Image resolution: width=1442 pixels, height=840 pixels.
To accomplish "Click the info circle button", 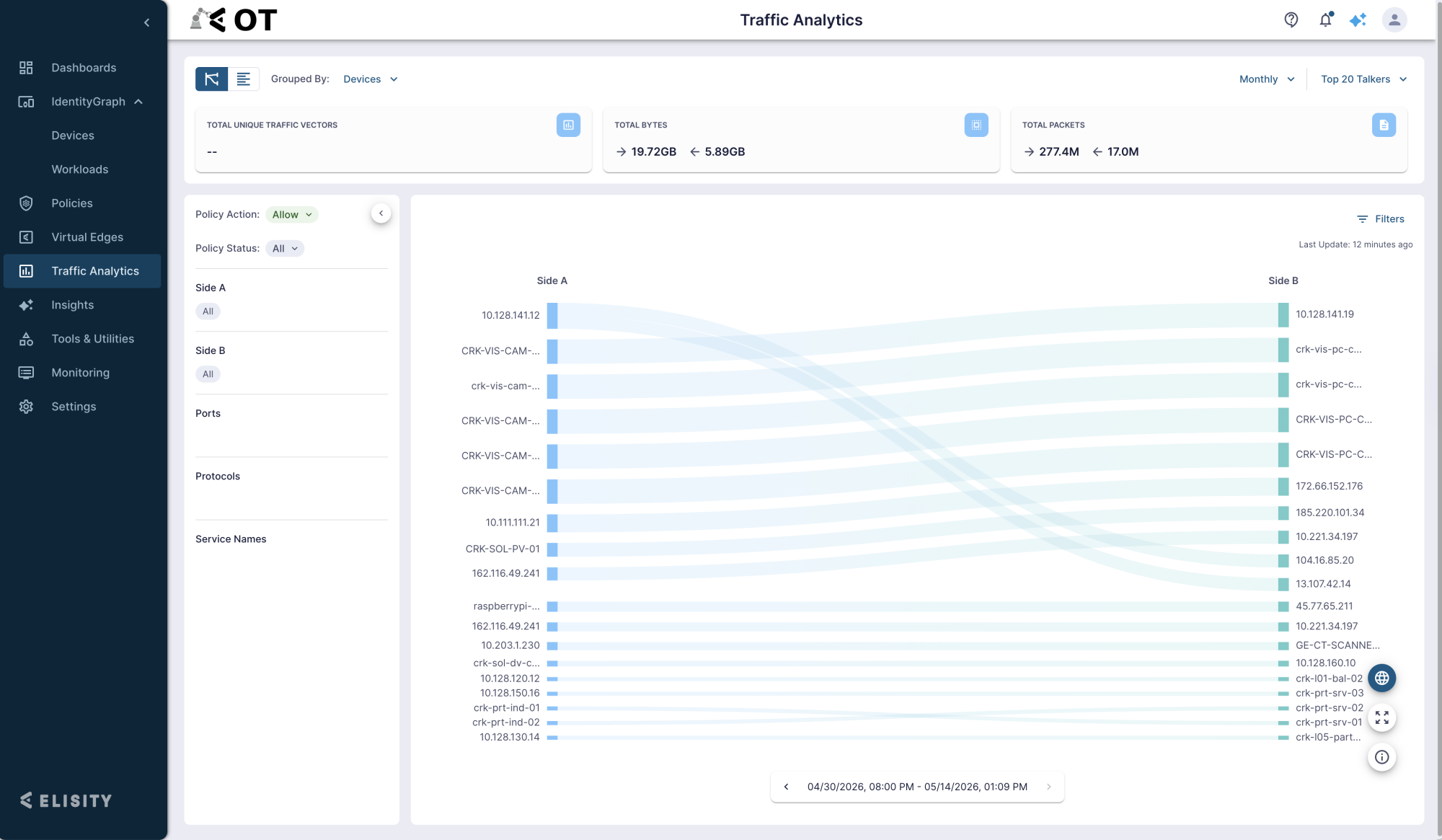I will [x=1381, y=757].
